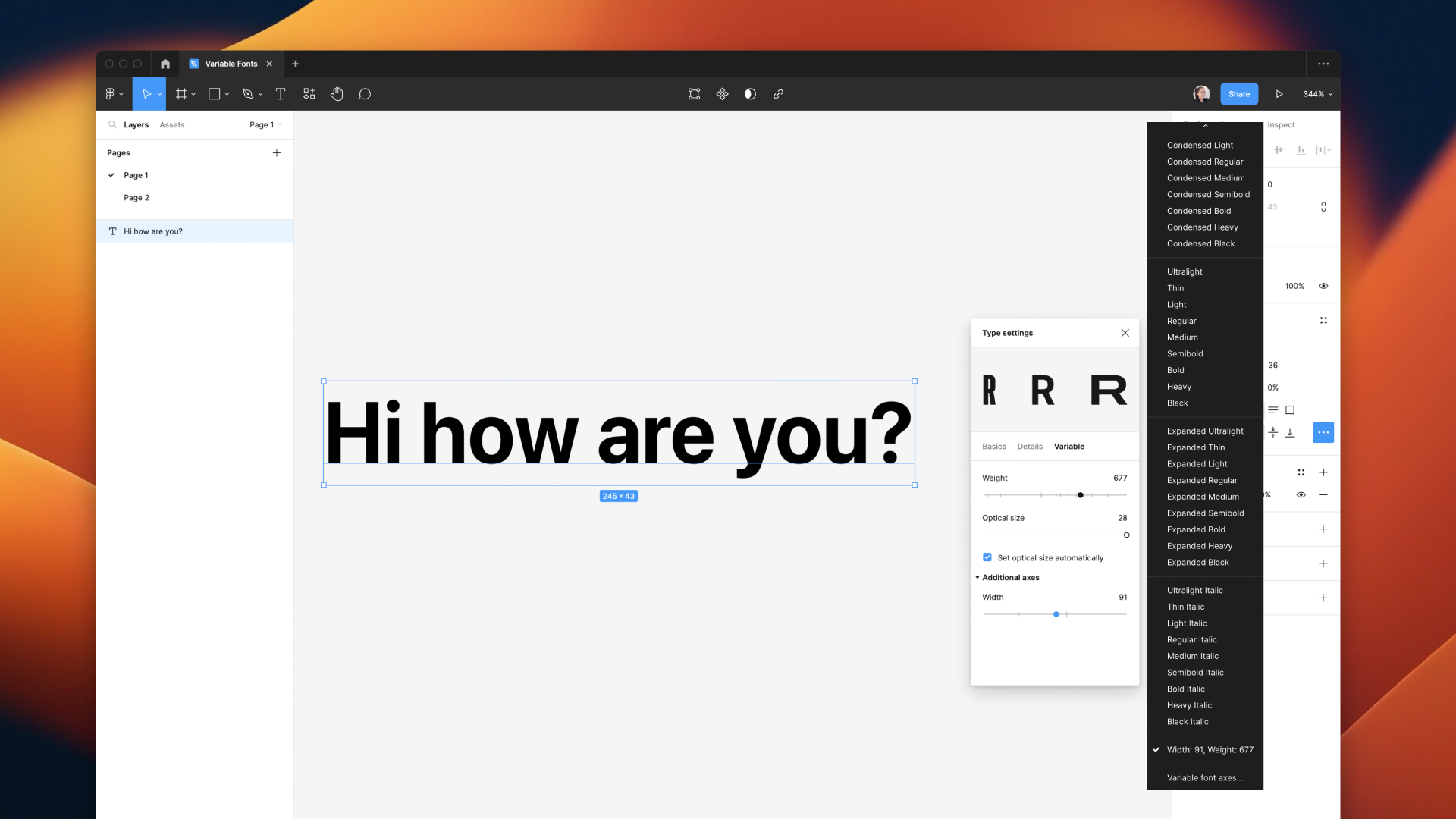Click the Create component icon
The width and height of the screenshot is (1456, 819).
[722, 94]
